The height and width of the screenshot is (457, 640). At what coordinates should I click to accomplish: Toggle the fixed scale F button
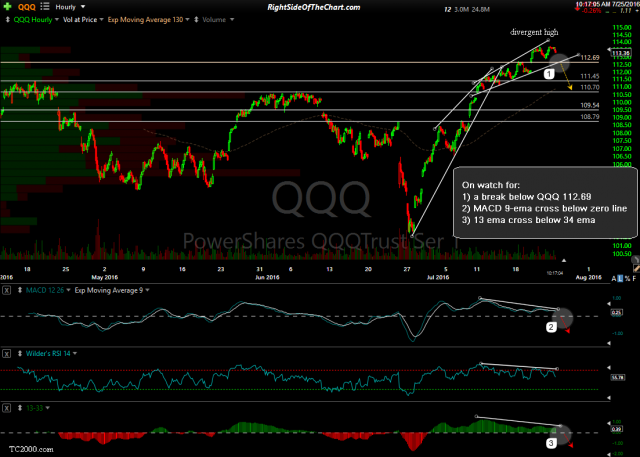pos(634,279)
